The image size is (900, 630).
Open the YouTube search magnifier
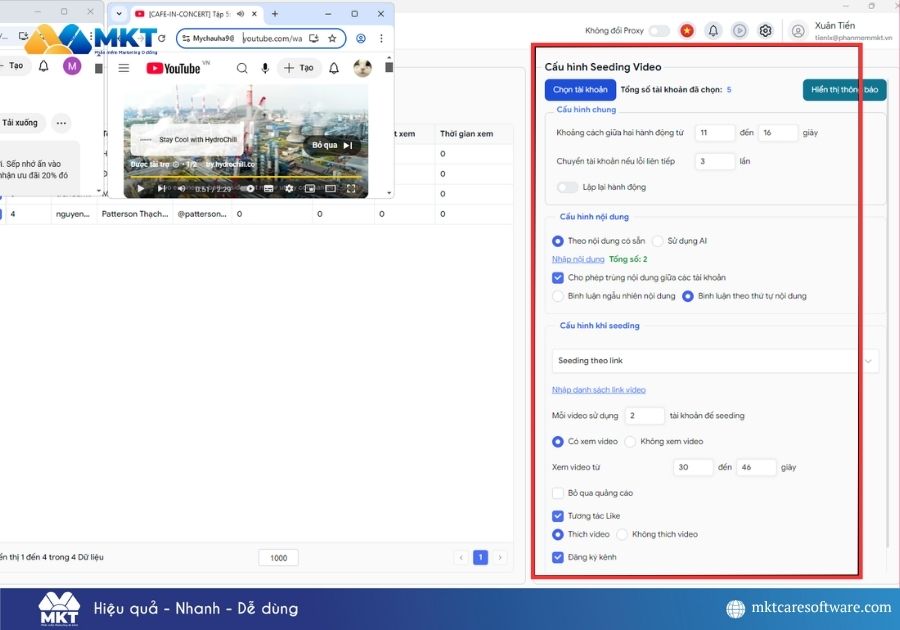tap(241, 67)
